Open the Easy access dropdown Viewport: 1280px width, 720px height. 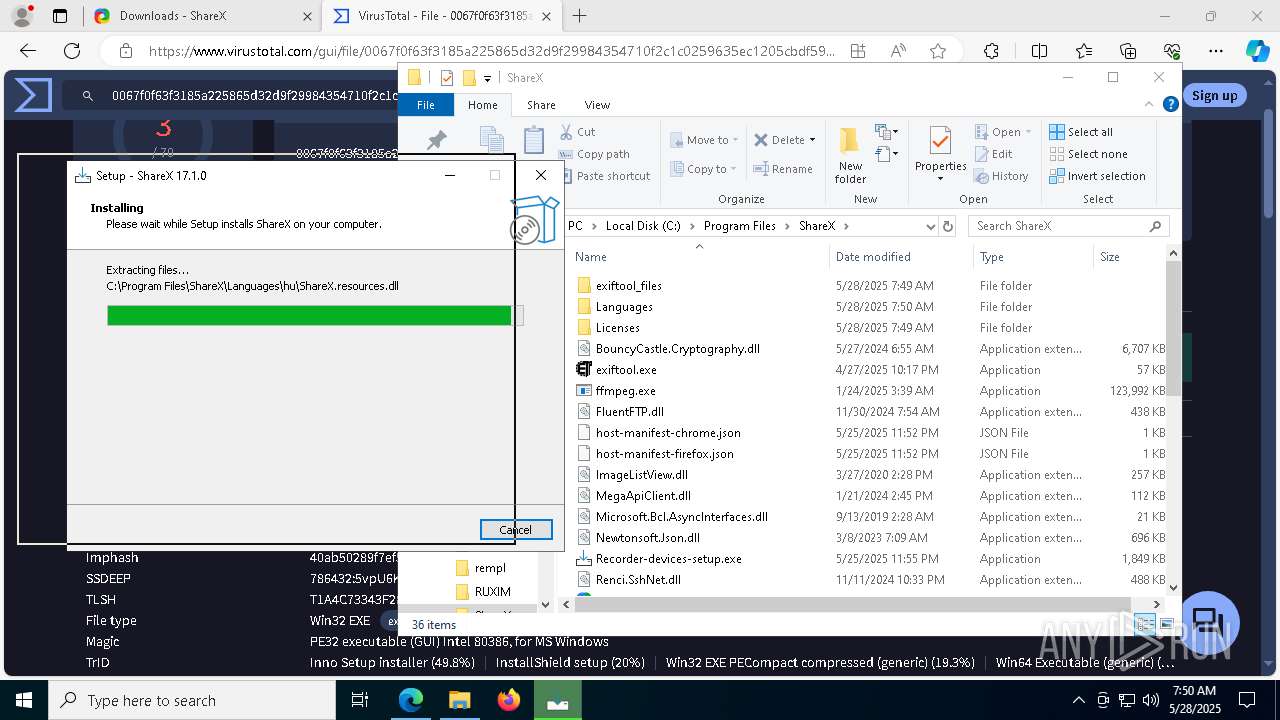point(885,154)
